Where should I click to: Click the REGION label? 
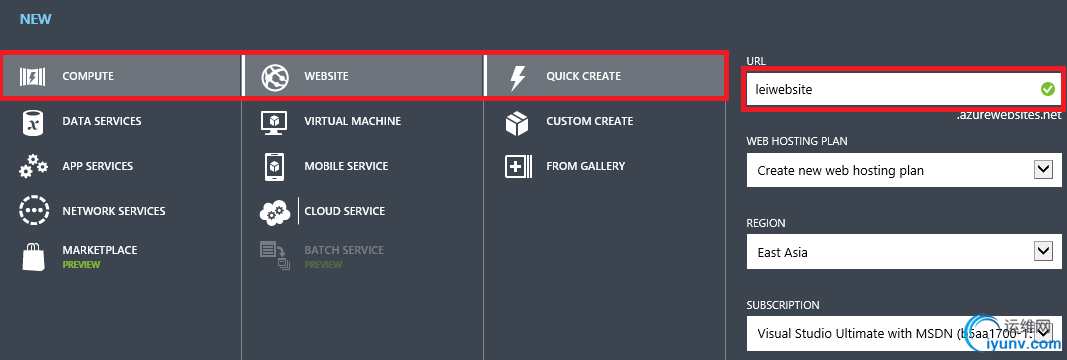click(766, 223)
